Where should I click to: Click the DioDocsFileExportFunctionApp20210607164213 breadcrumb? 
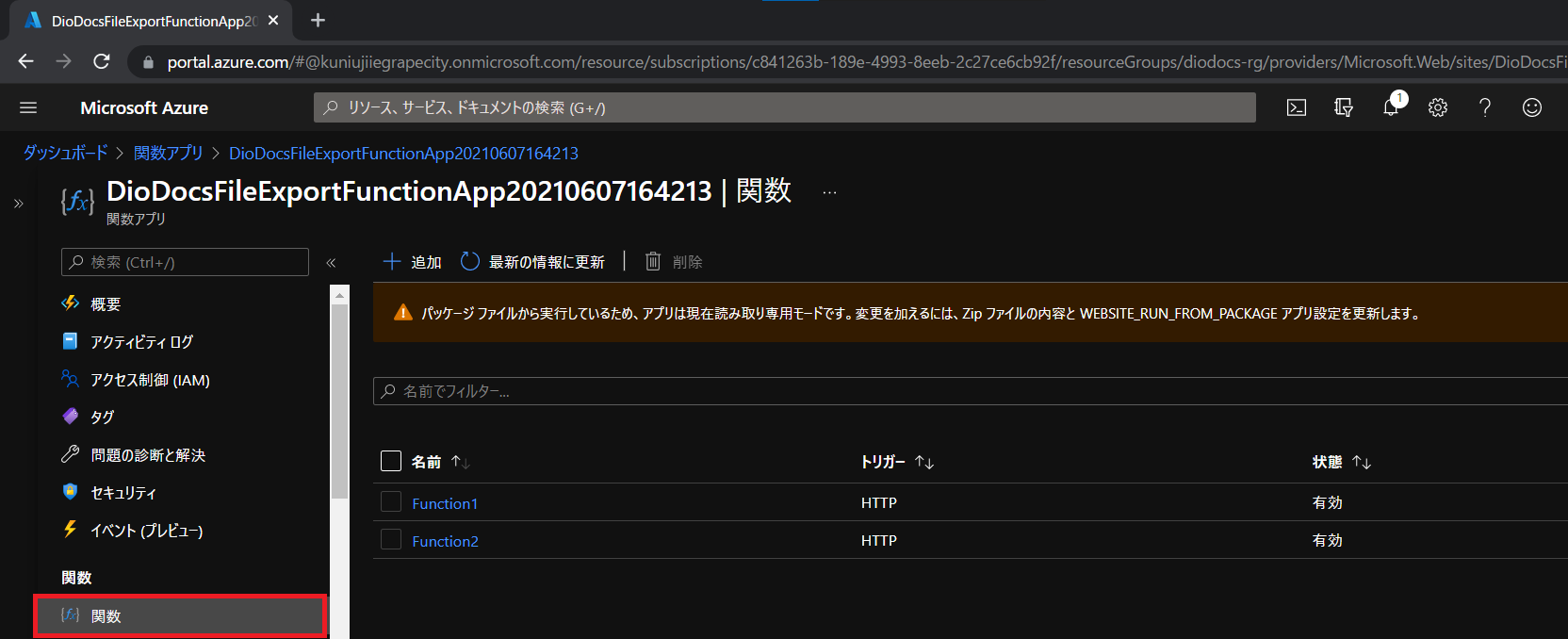coord(403,153)
